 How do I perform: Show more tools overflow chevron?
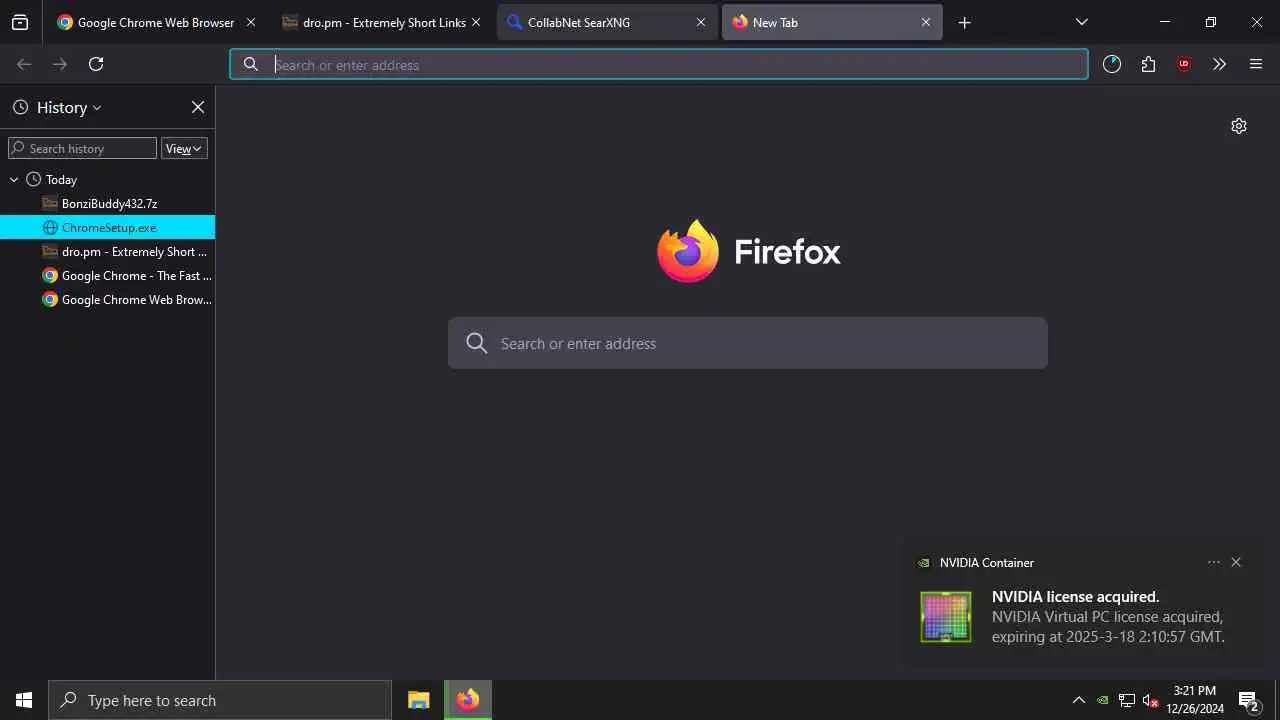(x=1219, y=64)
